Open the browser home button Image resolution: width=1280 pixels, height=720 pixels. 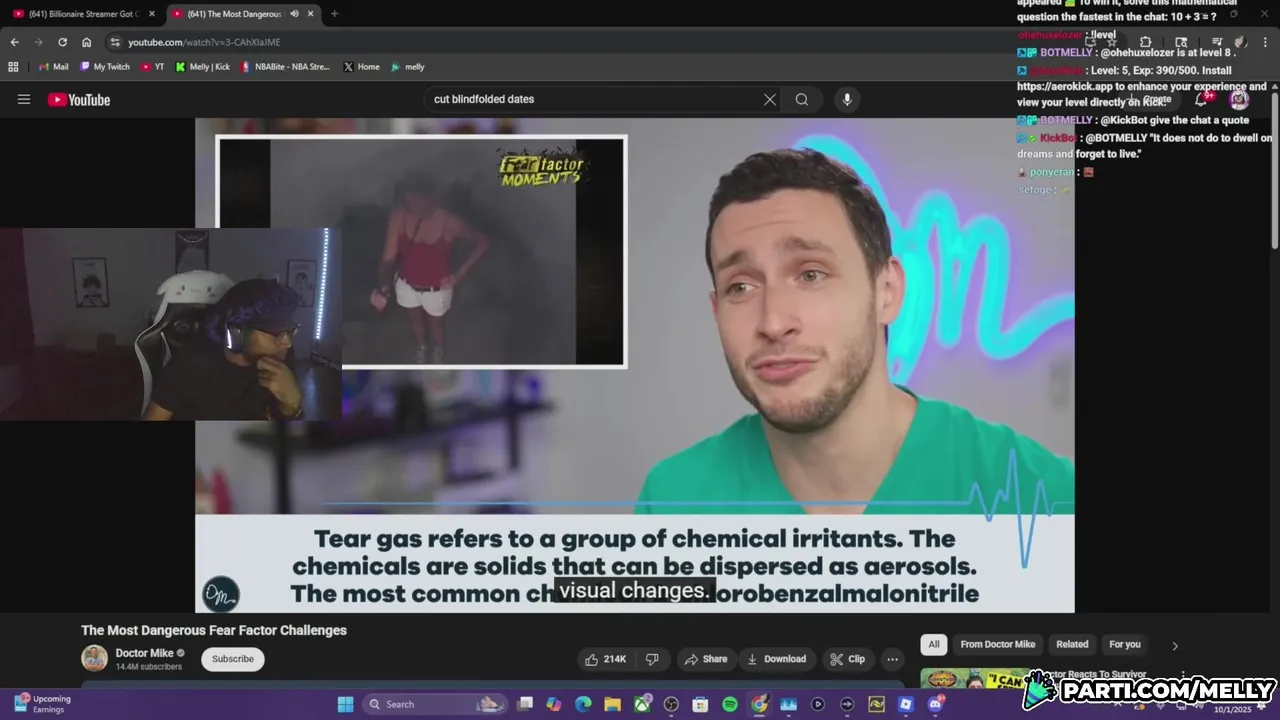pos(87,42)
